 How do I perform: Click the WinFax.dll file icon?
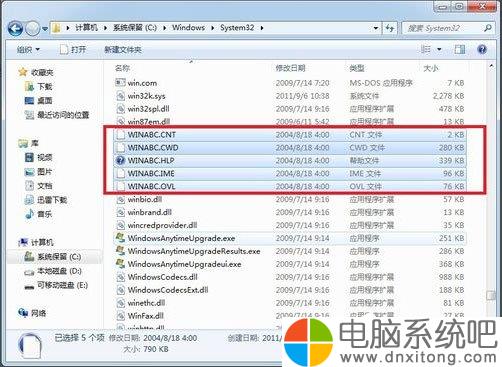(120, 316)
